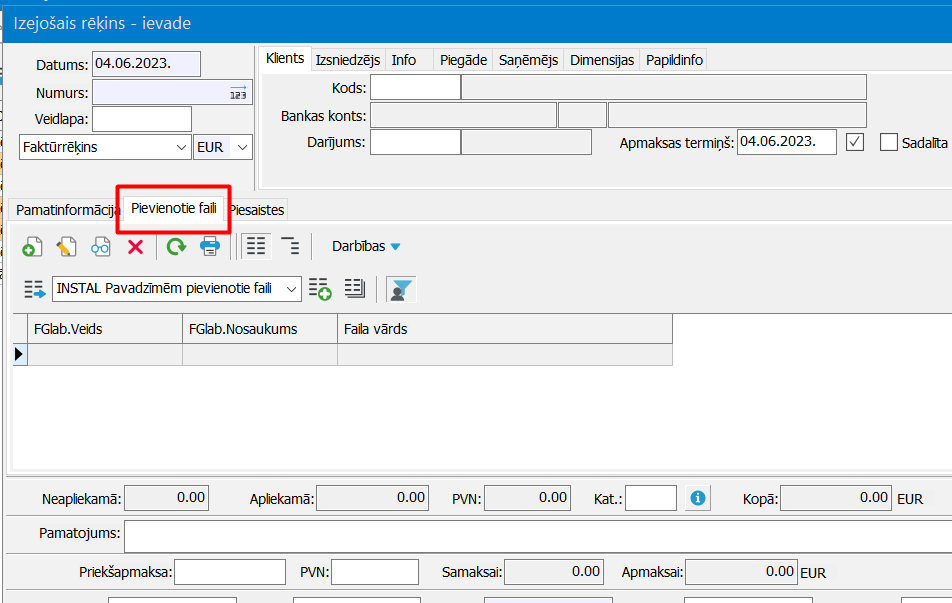Screen dimensions: 952x603
Task: Open the Papildinfo tab
Action: 674,60
